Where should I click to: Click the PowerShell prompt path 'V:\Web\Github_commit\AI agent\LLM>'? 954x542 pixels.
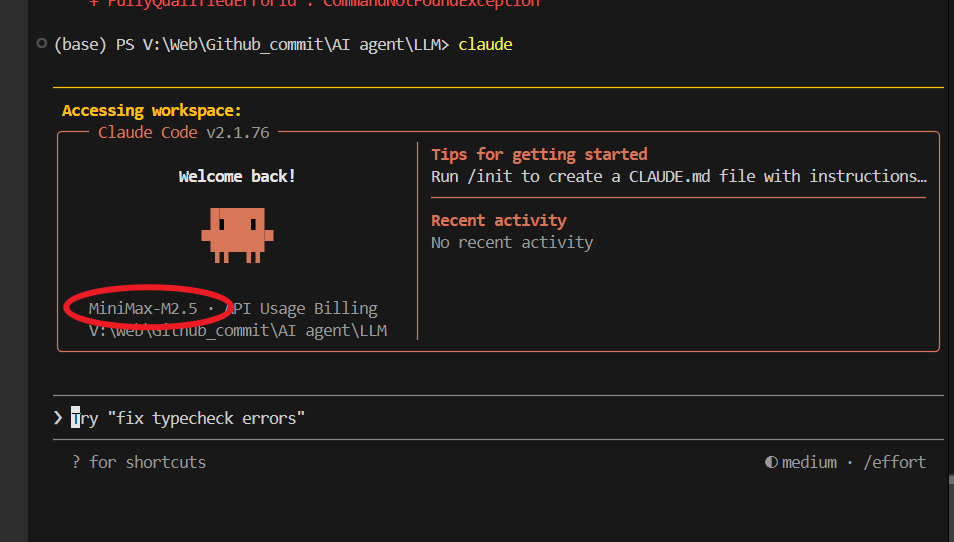coord(296,44)
